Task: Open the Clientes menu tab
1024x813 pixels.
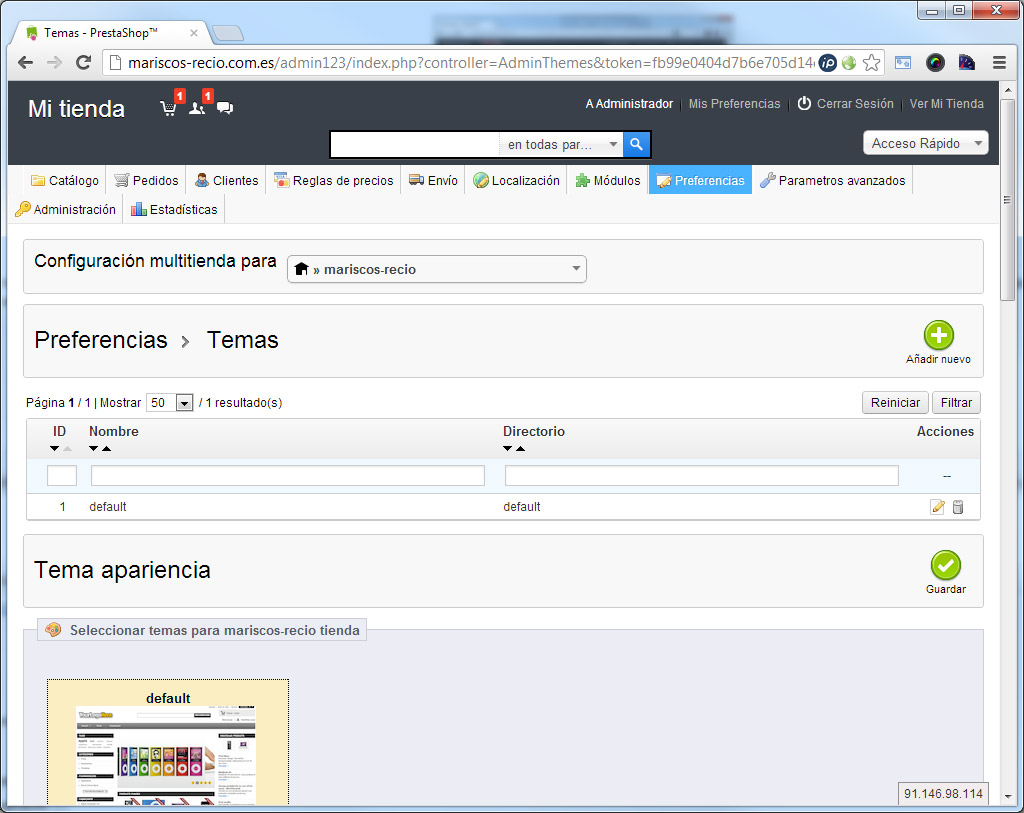Action: [x=227, y=180]
